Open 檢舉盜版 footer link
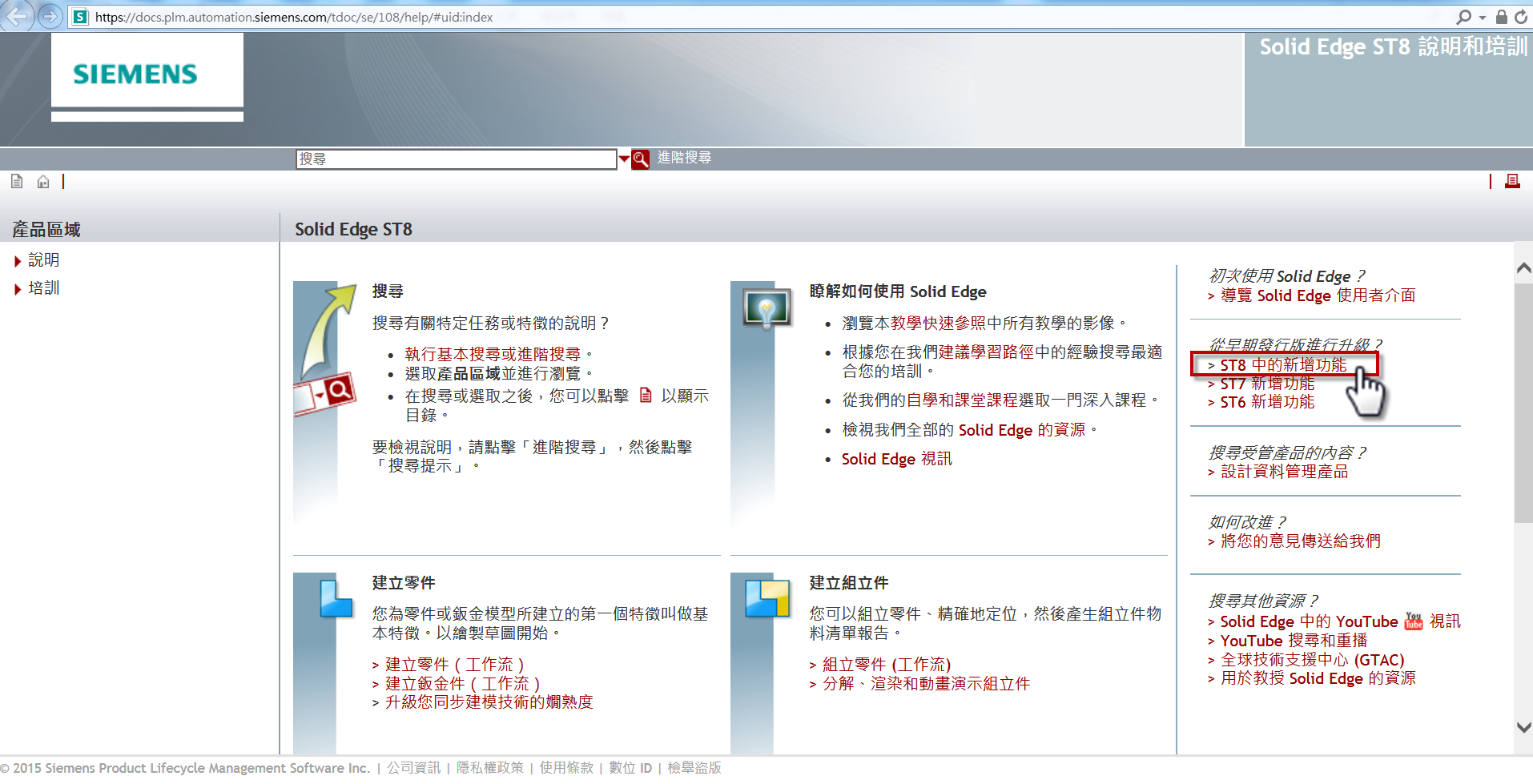Viewport: 1533px width, 784px height. (694, 768)
